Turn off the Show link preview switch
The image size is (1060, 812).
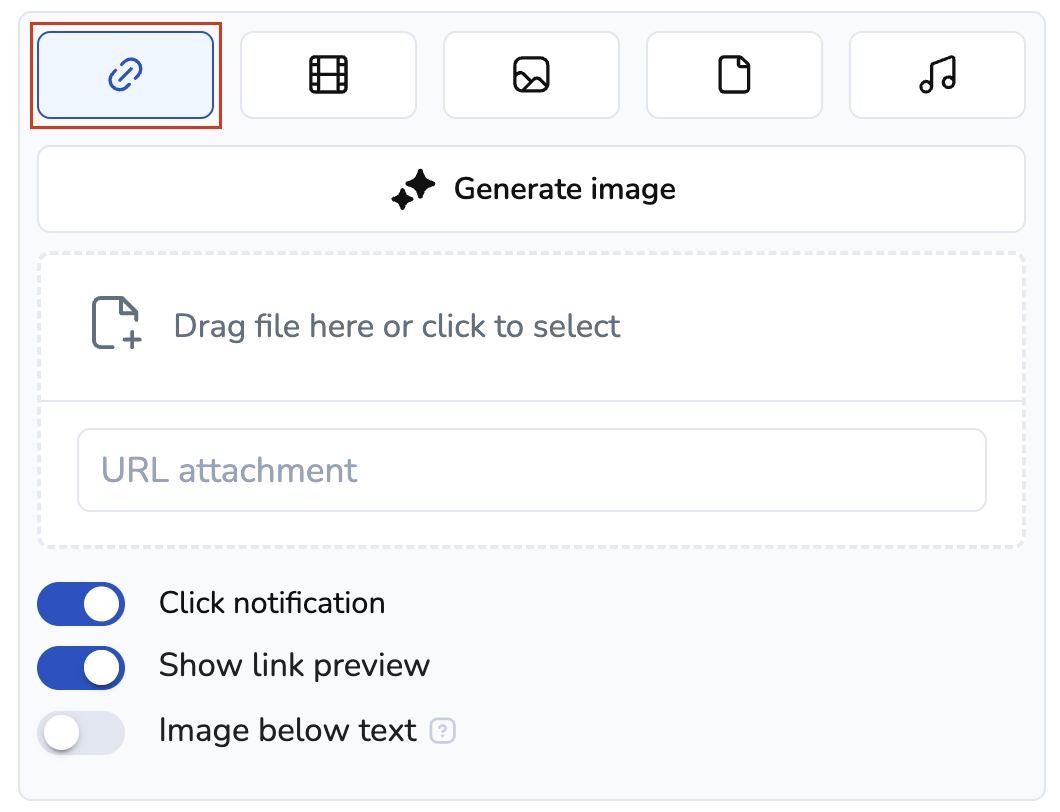81,668
